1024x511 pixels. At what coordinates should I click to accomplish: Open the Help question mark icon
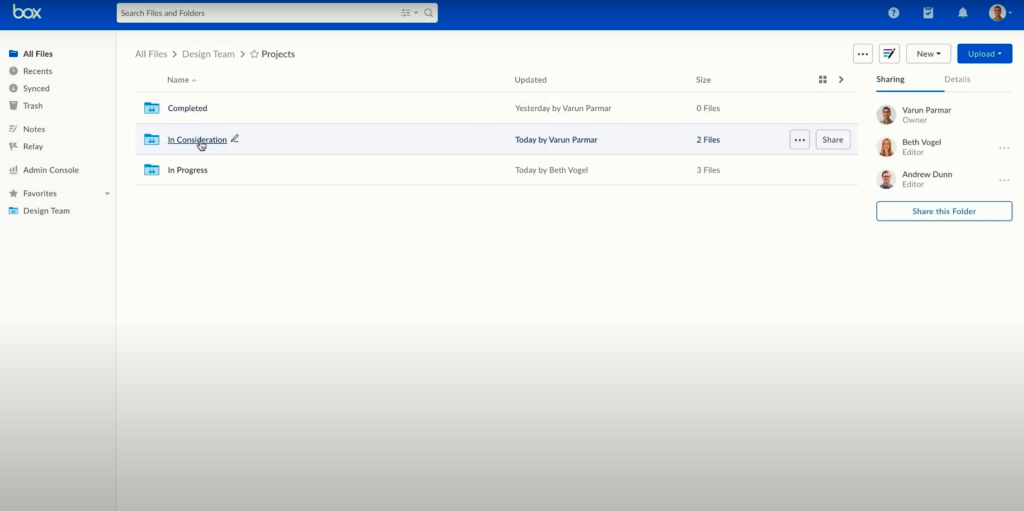point(893,13)
